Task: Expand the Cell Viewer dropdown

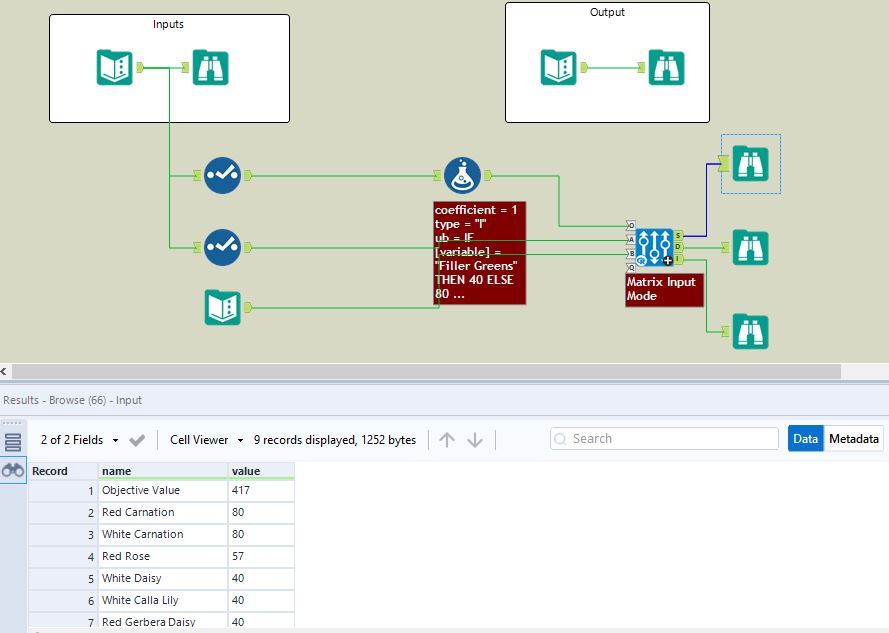Action: click(207, 440)
